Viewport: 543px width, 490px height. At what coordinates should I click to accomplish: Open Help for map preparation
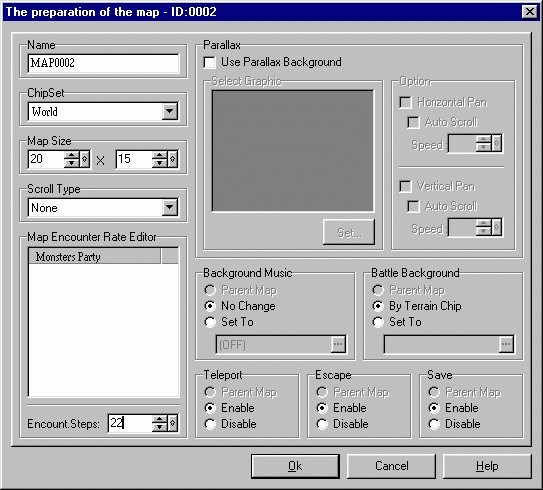click(487, 466)
